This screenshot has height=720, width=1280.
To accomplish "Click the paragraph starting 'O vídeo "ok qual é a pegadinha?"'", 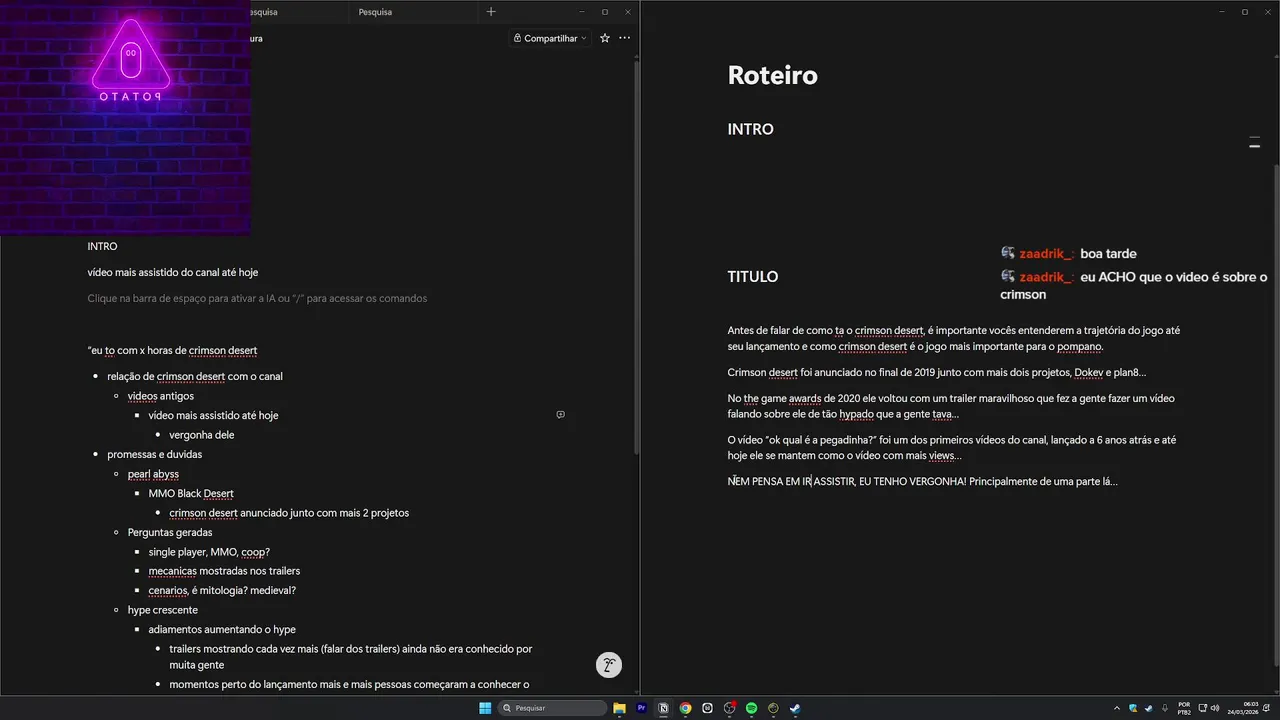I will (951, 447).
